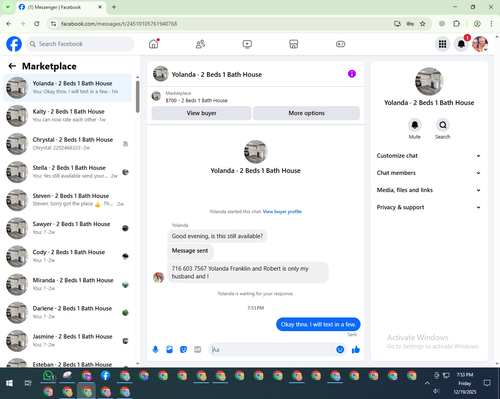Image resolution: width=500 pixels, height=399 pixels.
Task: Expand Customize chat section
Action: (429, 156)
